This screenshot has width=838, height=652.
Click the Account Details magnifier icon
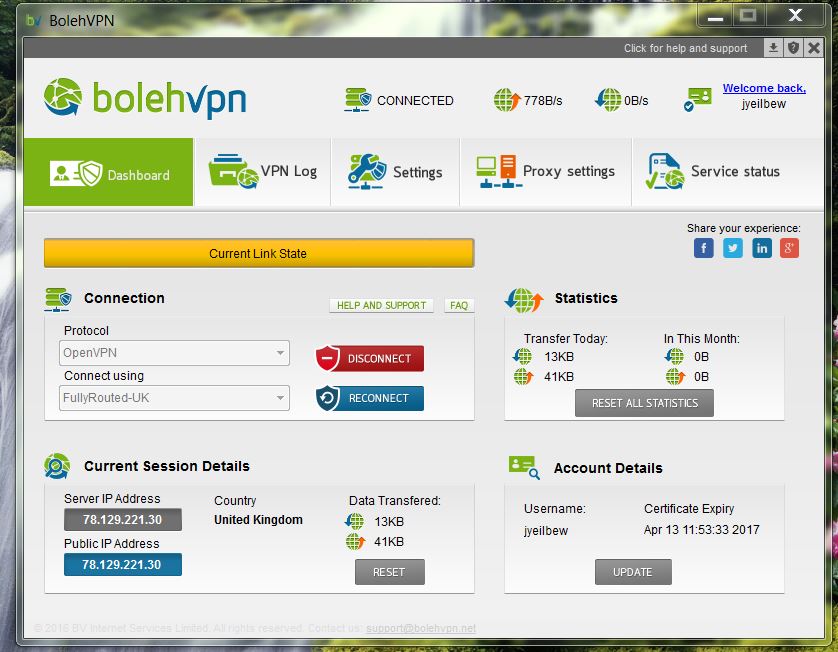[x=524, y=468]
